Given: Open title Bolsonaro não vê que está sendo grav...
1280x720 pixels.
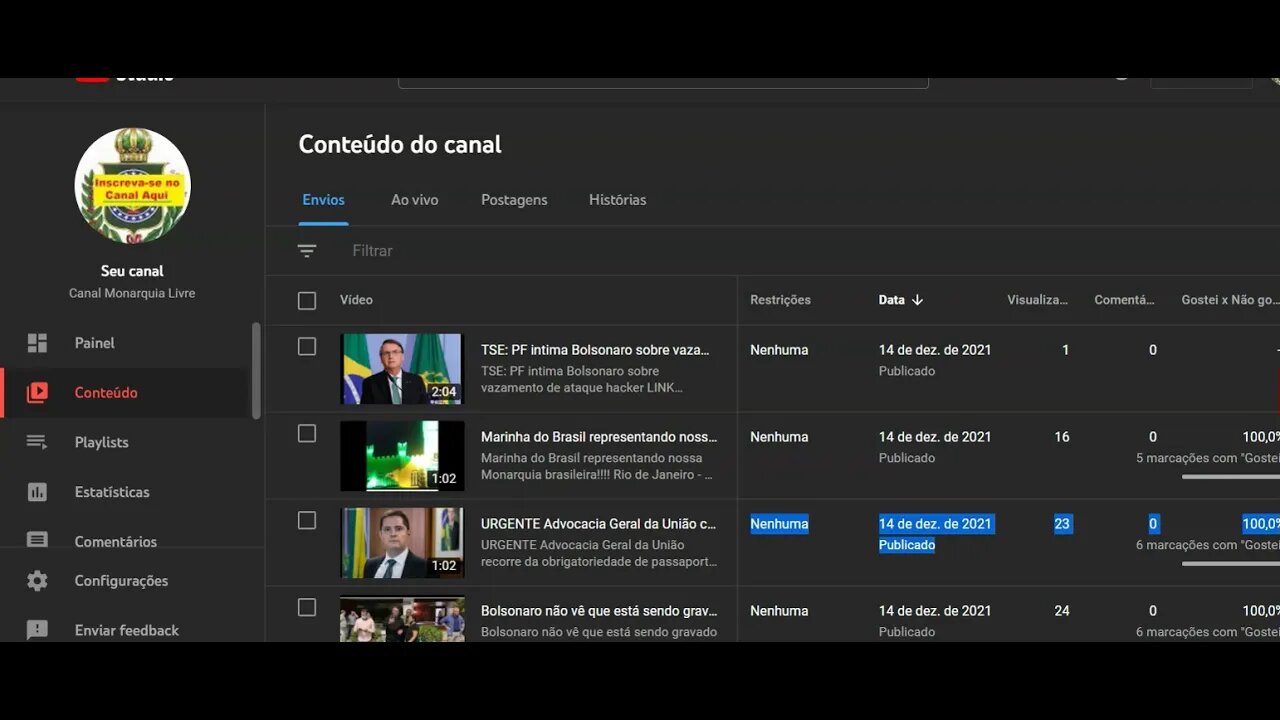Looking at the screenshot, I should (x=599, y=611).
